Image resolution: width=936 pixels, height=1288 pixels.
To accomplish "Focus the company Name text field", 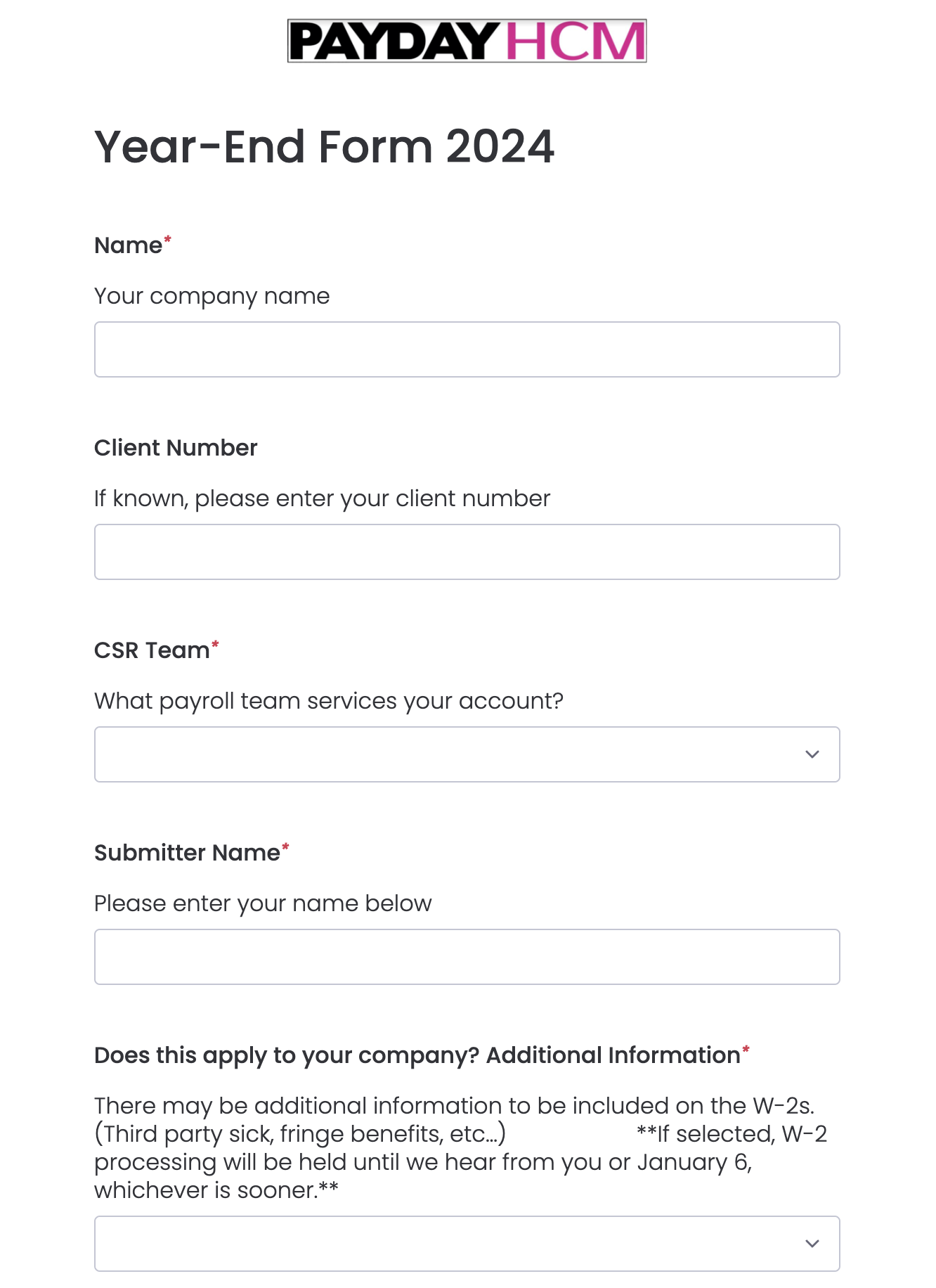I will click(467, 349).
